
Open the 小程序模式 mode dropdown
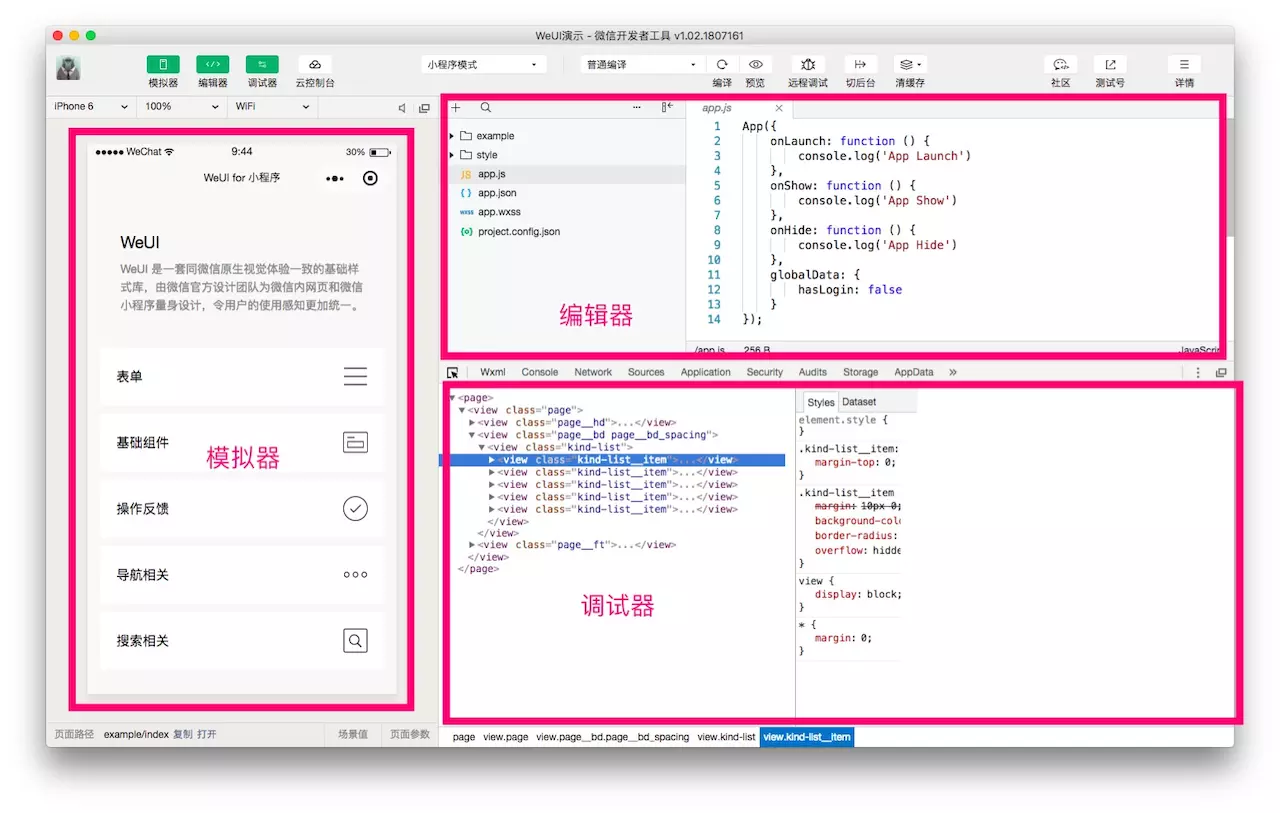(485, 64)
